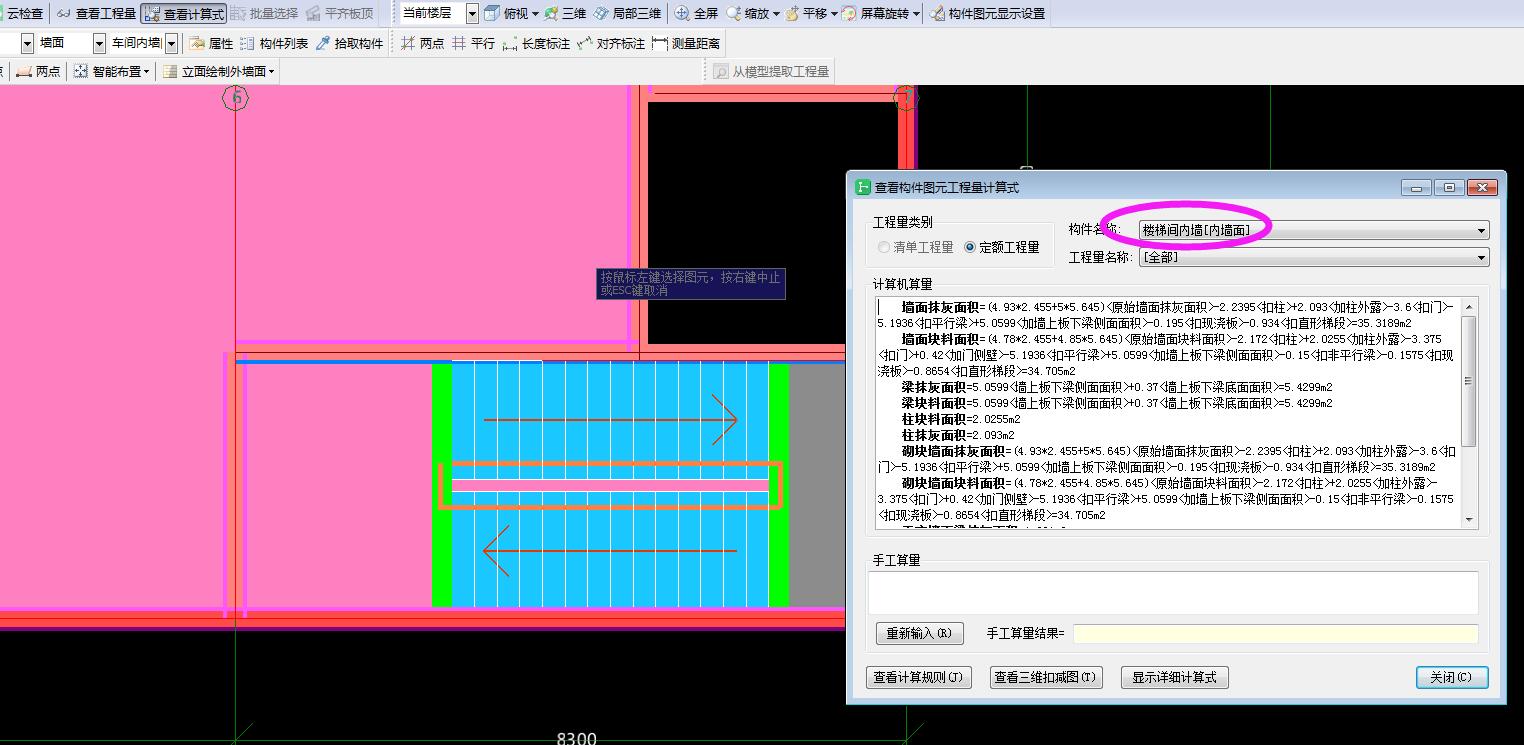Viewport: 1524px width, 745px height.
Task: Open 智能布置 smart layout tool
Action: [111, 71]
